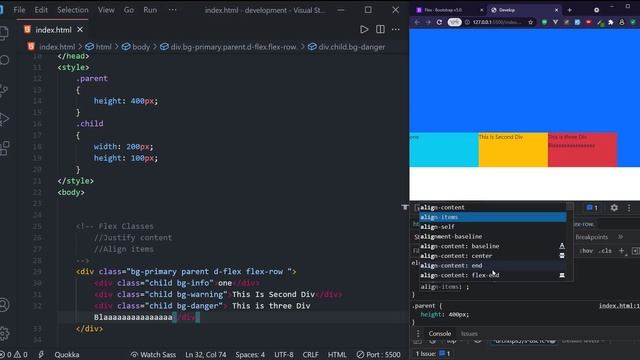Select align-items autocomplete suggestion
Viewport: 640px width, 360px height.
(493, 217)
